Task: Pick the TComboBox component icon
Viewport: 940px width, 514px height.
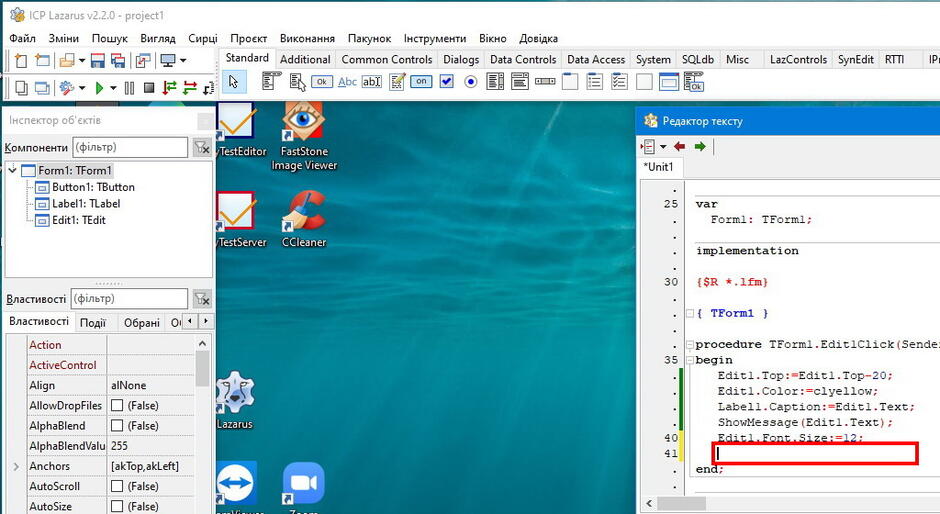Action: [520, 81]
